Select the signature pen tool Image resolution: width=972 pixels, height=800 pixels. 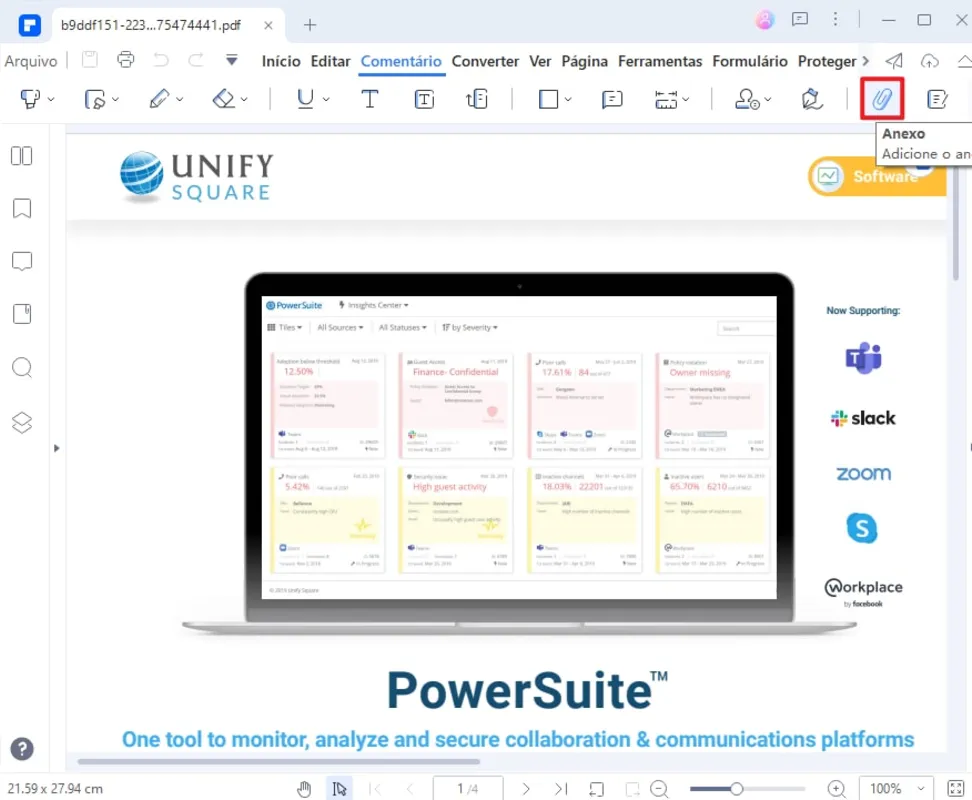pos(811,99)
